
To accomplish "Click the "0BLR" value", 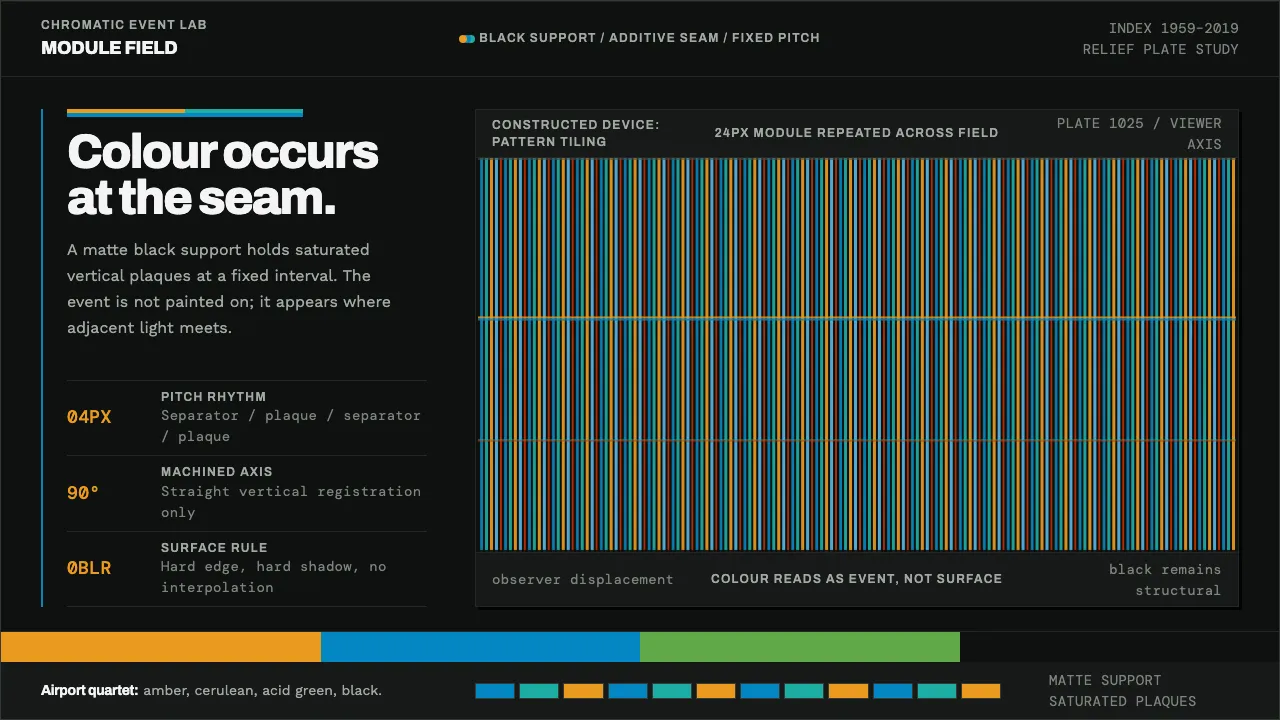I will coord(89,568).
